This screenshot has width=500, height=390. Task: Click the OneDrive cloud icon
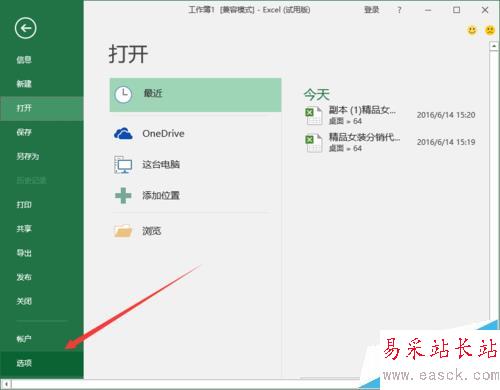coord(123,134)
